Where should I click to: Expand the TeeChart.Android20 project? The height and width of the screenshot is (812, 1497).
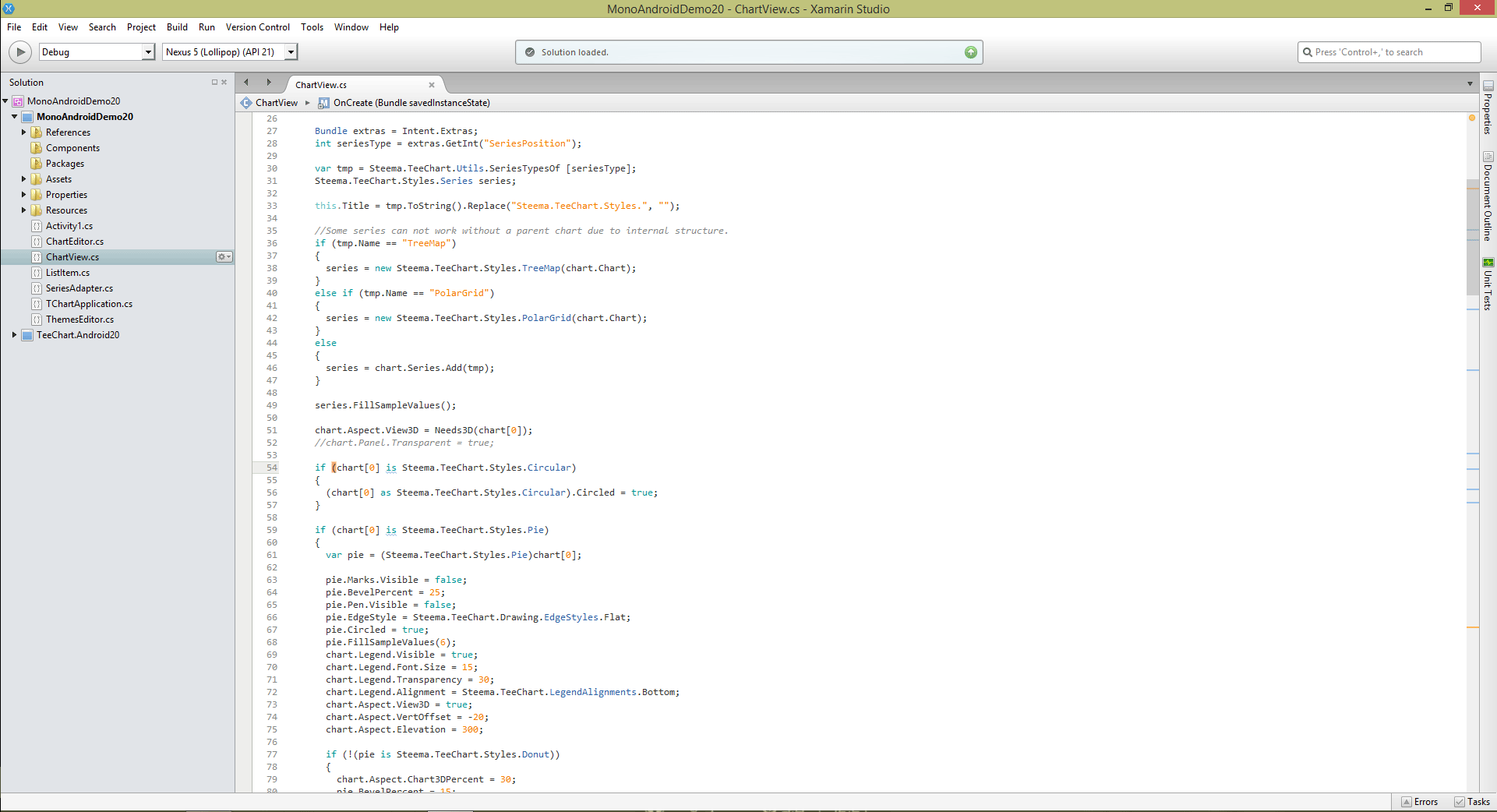point(14,335)
